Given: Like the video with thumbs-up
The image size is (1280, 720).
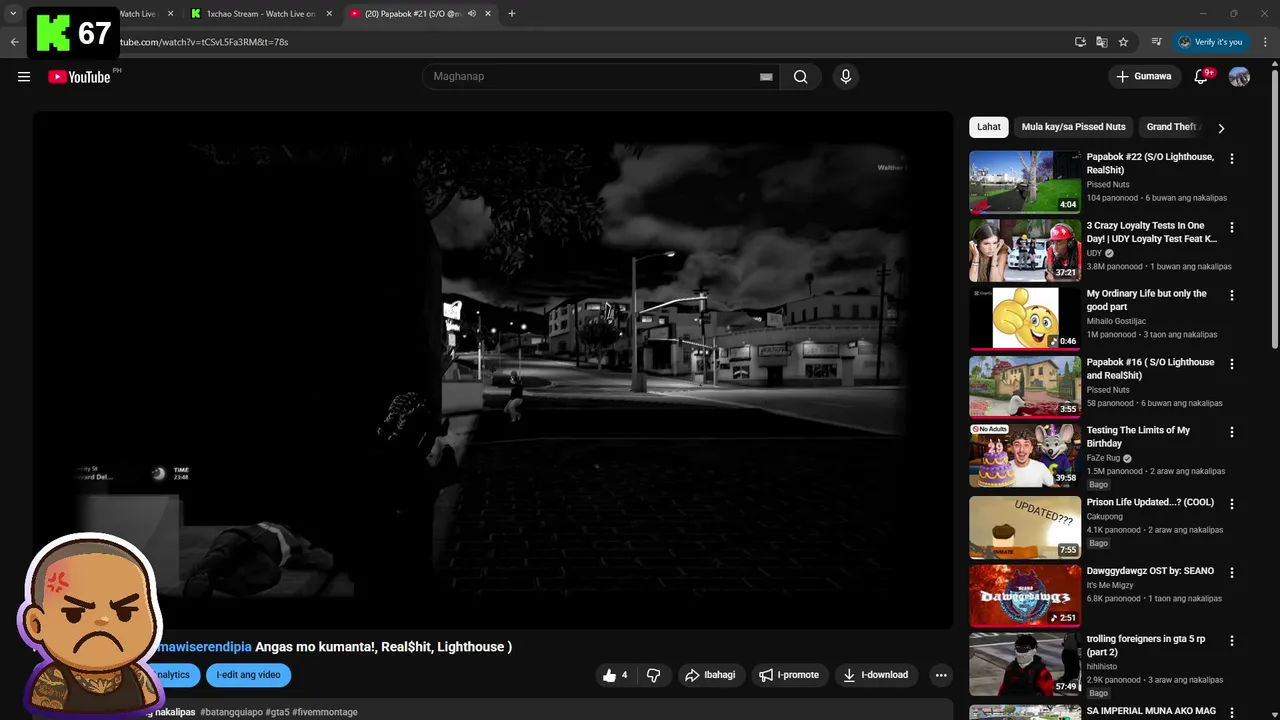Looking at the screenshot, I should click(615, 675).
